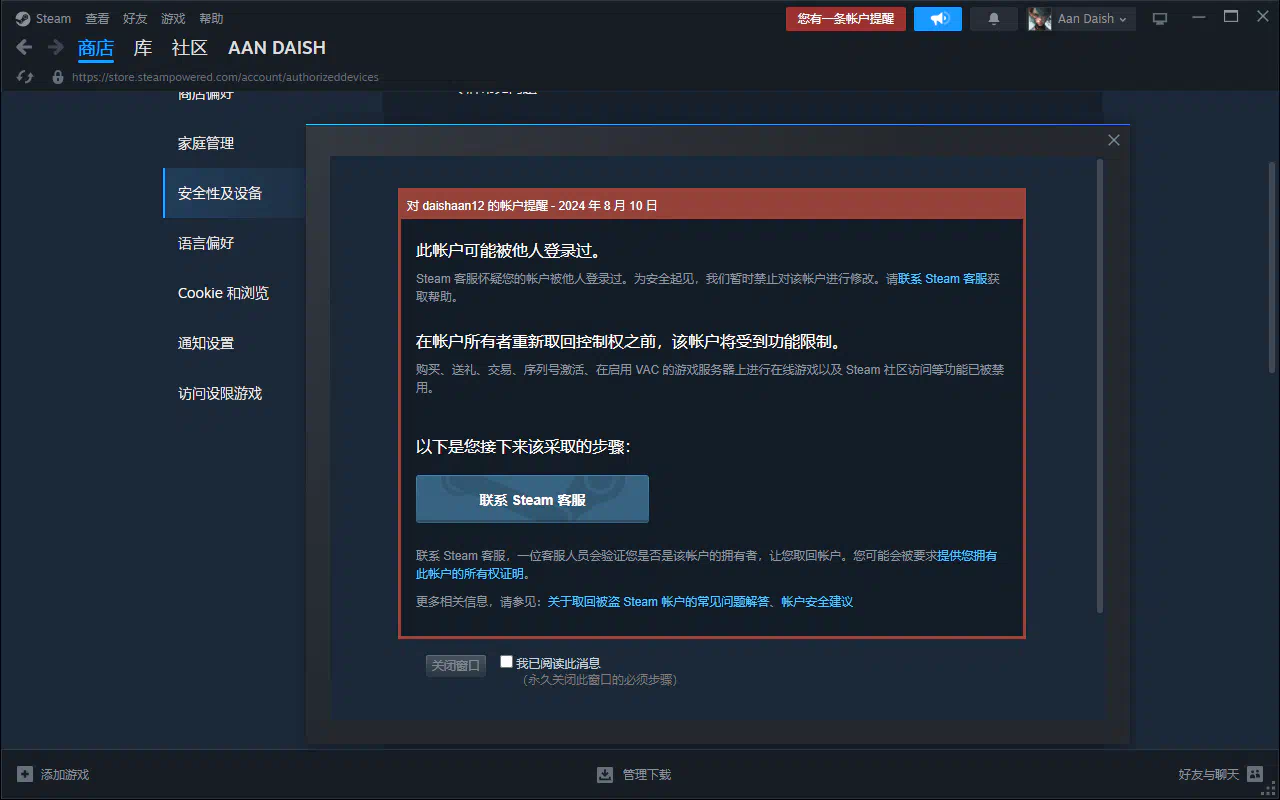The image size is (1280, 800).
Task: Click the 联系 Steam 客服 big button
Action: point(532,499)
